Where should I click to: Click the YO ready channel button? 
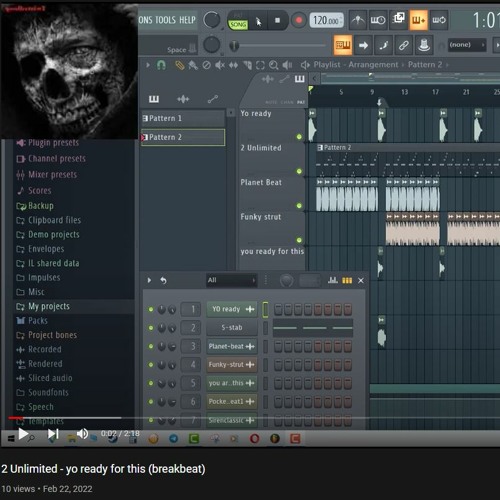[x=232, y=309]
